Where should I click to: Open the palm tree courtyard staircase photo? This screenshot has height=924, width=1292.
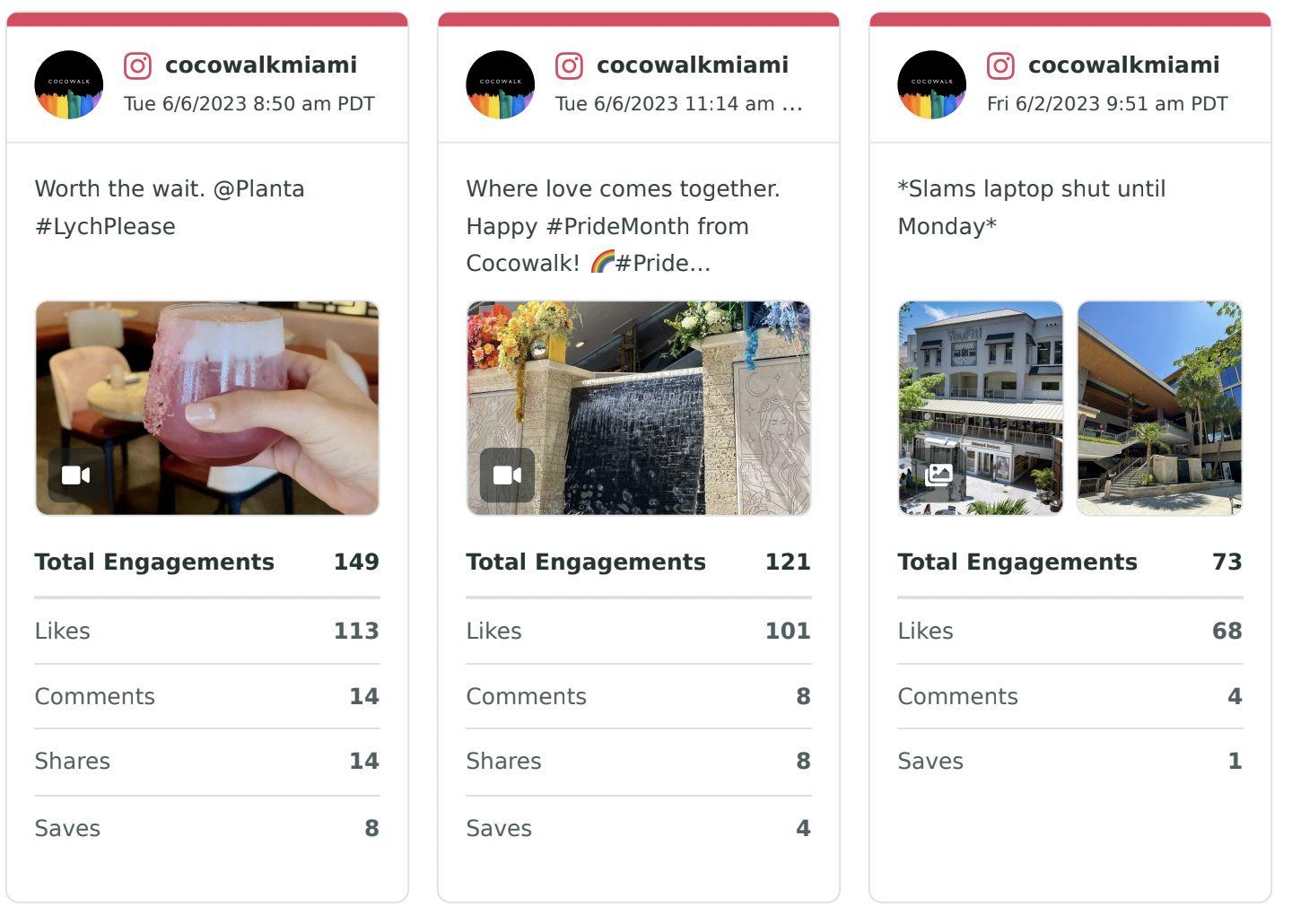point(1159,408)
